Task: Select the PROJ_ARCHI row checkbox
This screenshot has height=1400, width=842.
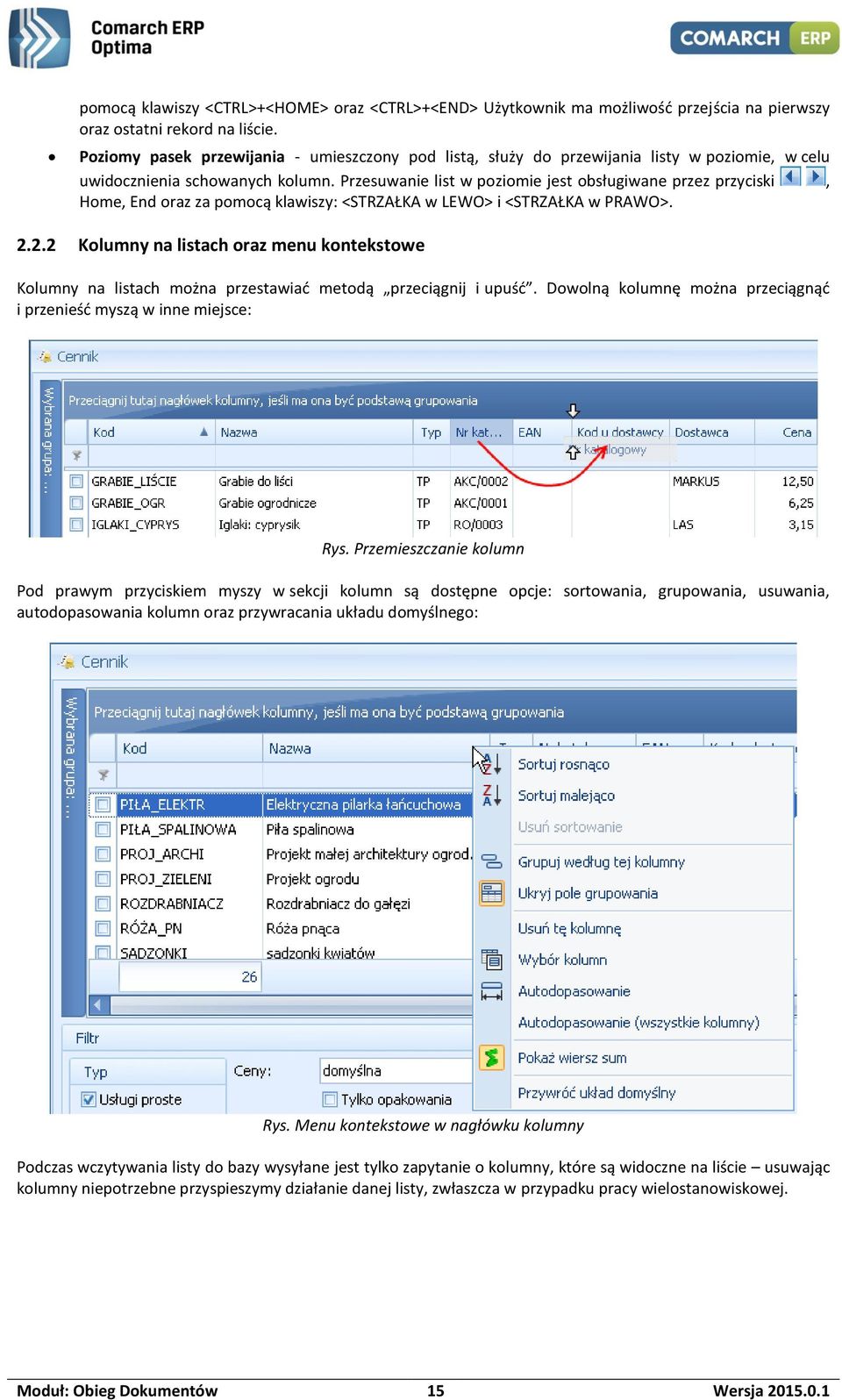Action: pyautogui.click(x=103, y=854)
